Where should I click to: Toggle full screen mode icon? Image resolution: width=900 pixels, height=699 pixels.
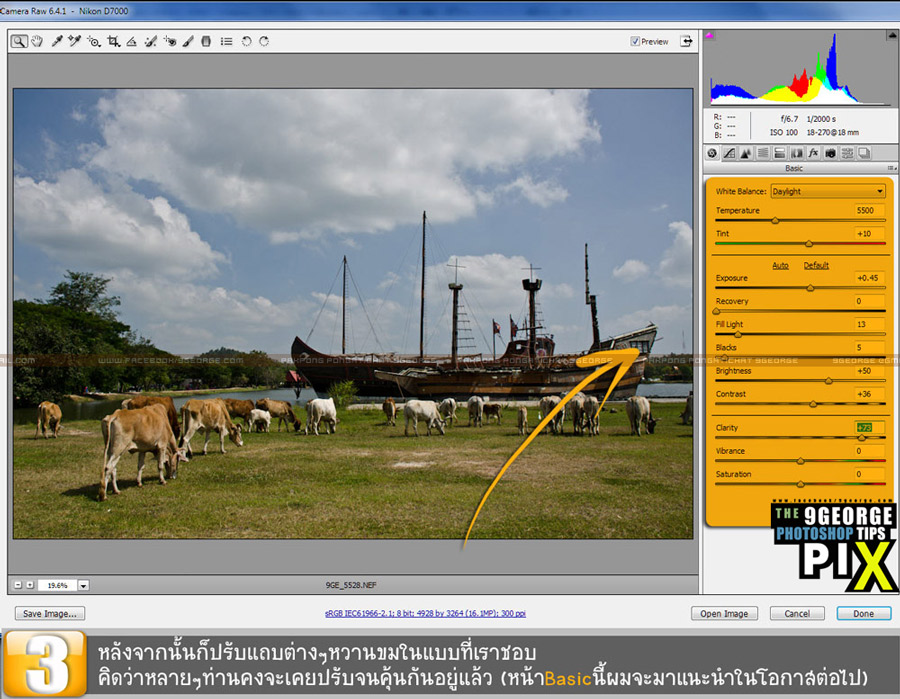(x=686, y=41)
